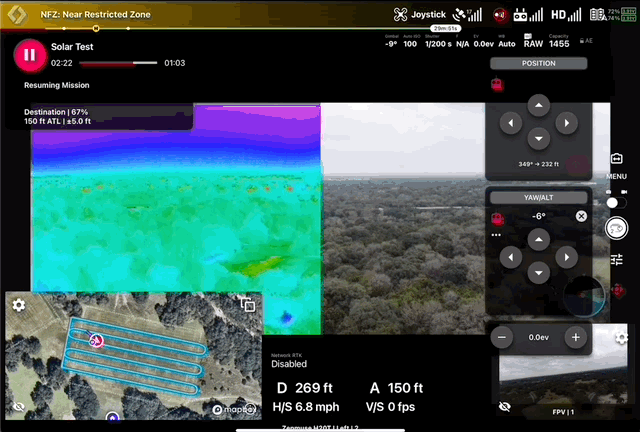Decrease exposure with the minus button
The image size is (640, 432).
pos(502,337)
